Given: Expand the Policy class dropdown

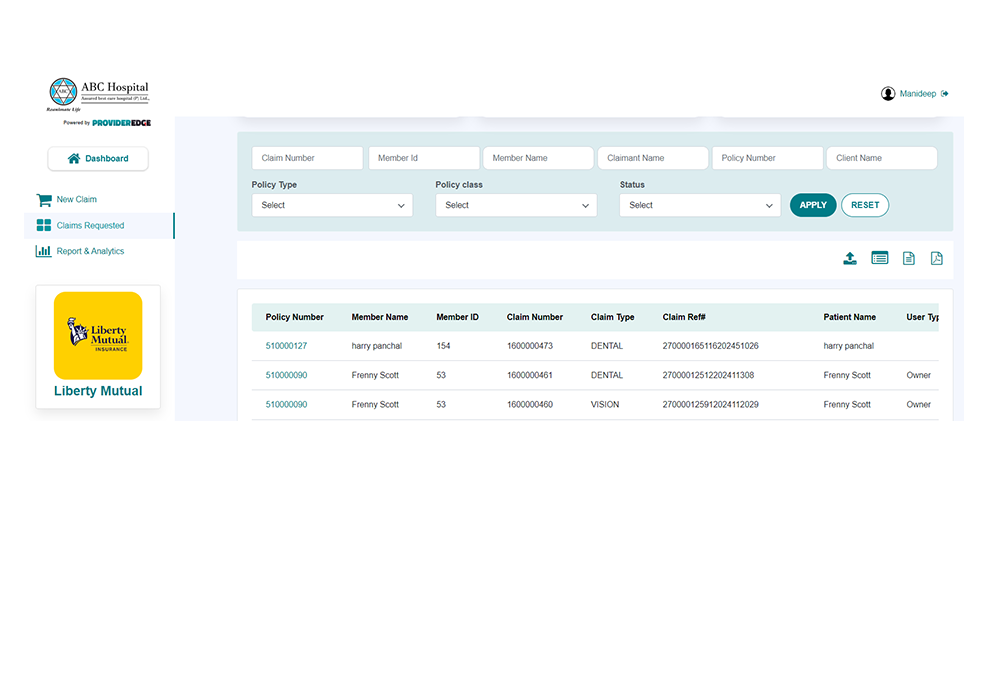Looking at the screenshot, I should pyautogui.click(x=516, y=205).
